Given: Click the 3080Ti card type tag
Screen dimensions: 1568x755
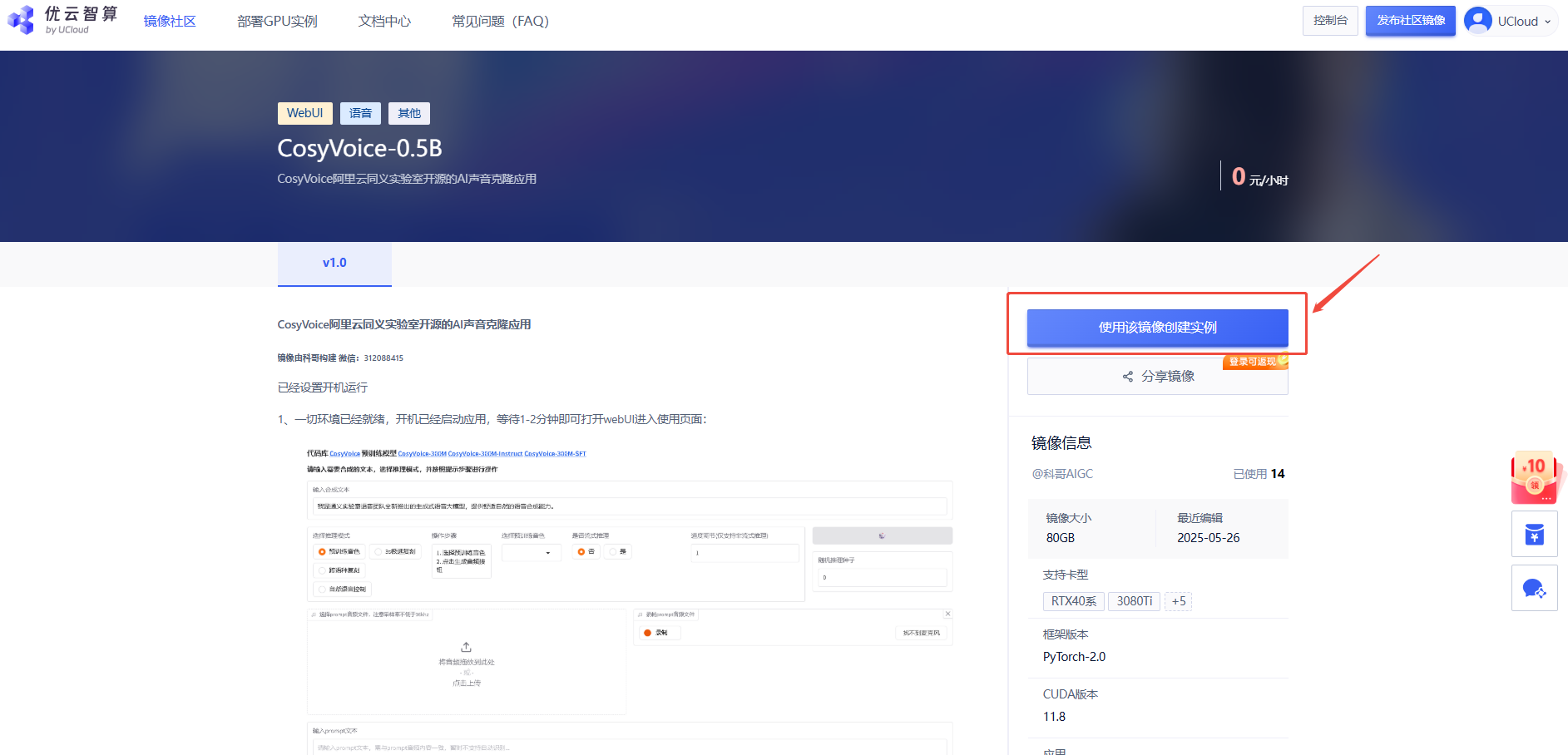Looking at the screenshot, I should pyautogui.click(x=1134, y=601).
